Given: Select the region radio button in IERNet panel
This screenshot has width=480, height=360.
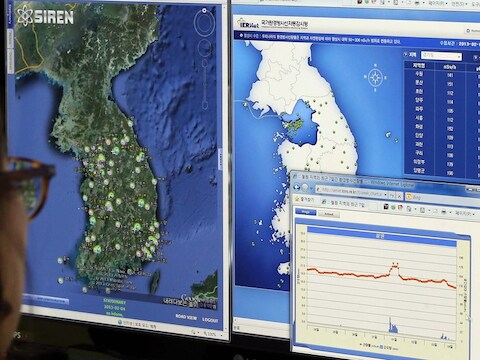Looking at the screenshot, I should click(405, 54).
